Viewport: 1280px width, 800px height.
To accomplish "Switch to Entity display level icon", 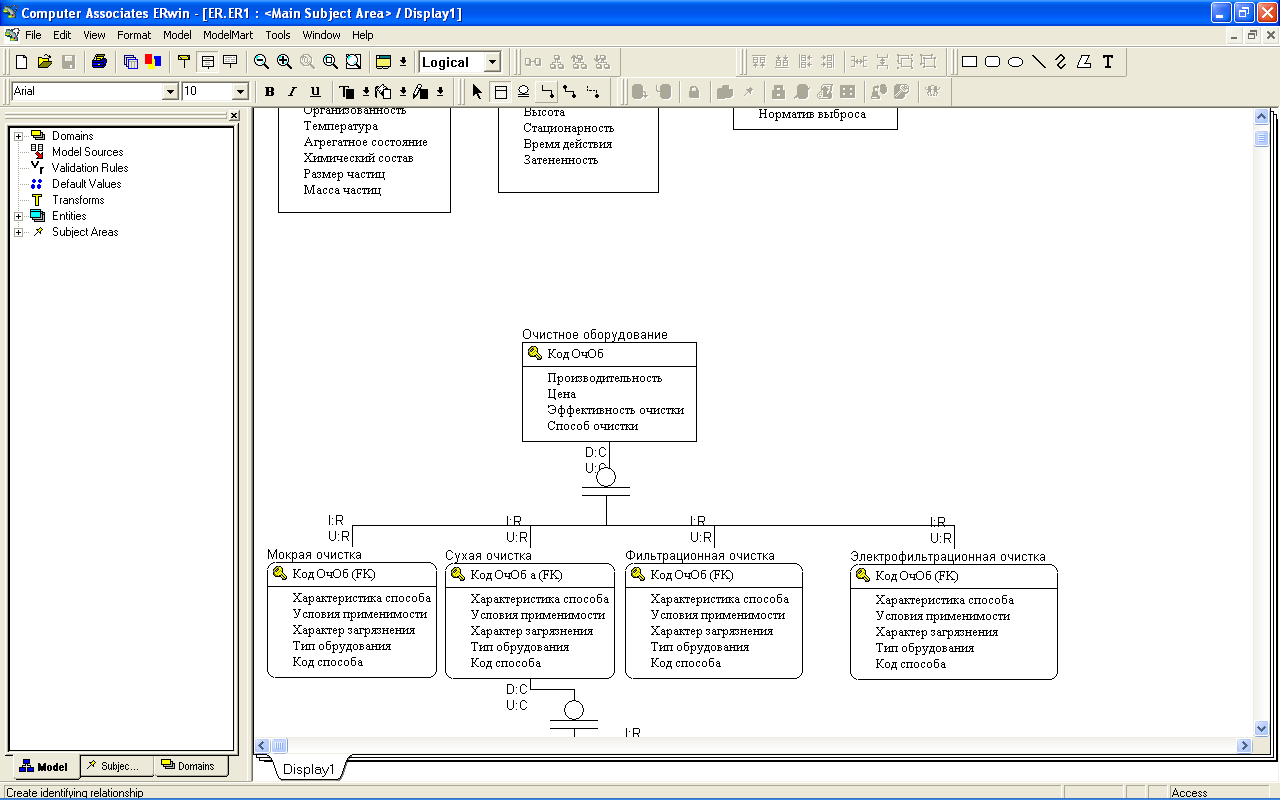I will tap(184, 62).
